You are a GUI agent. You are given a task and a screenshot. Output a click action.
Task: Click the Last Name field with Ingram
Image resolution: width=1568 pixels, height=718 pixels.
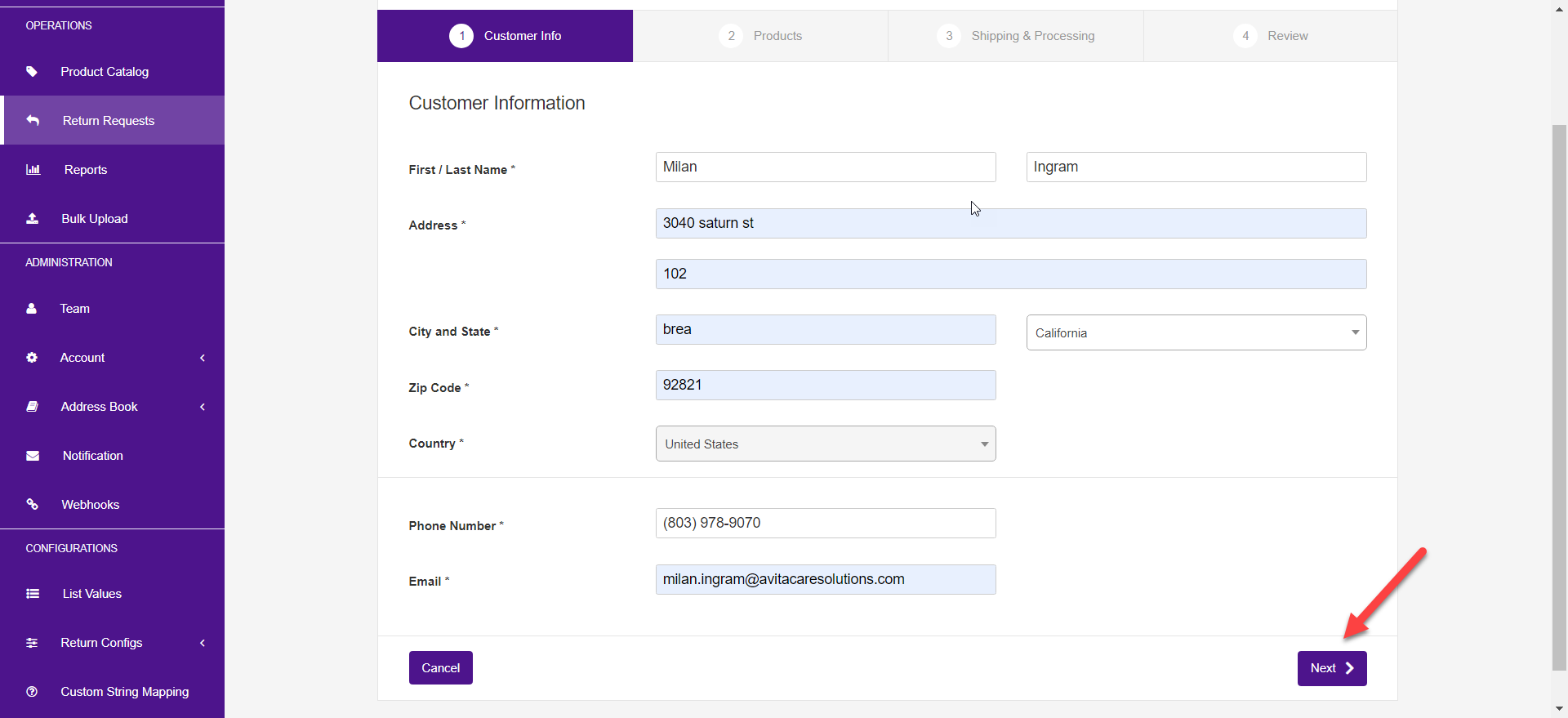coord(1196,167)
